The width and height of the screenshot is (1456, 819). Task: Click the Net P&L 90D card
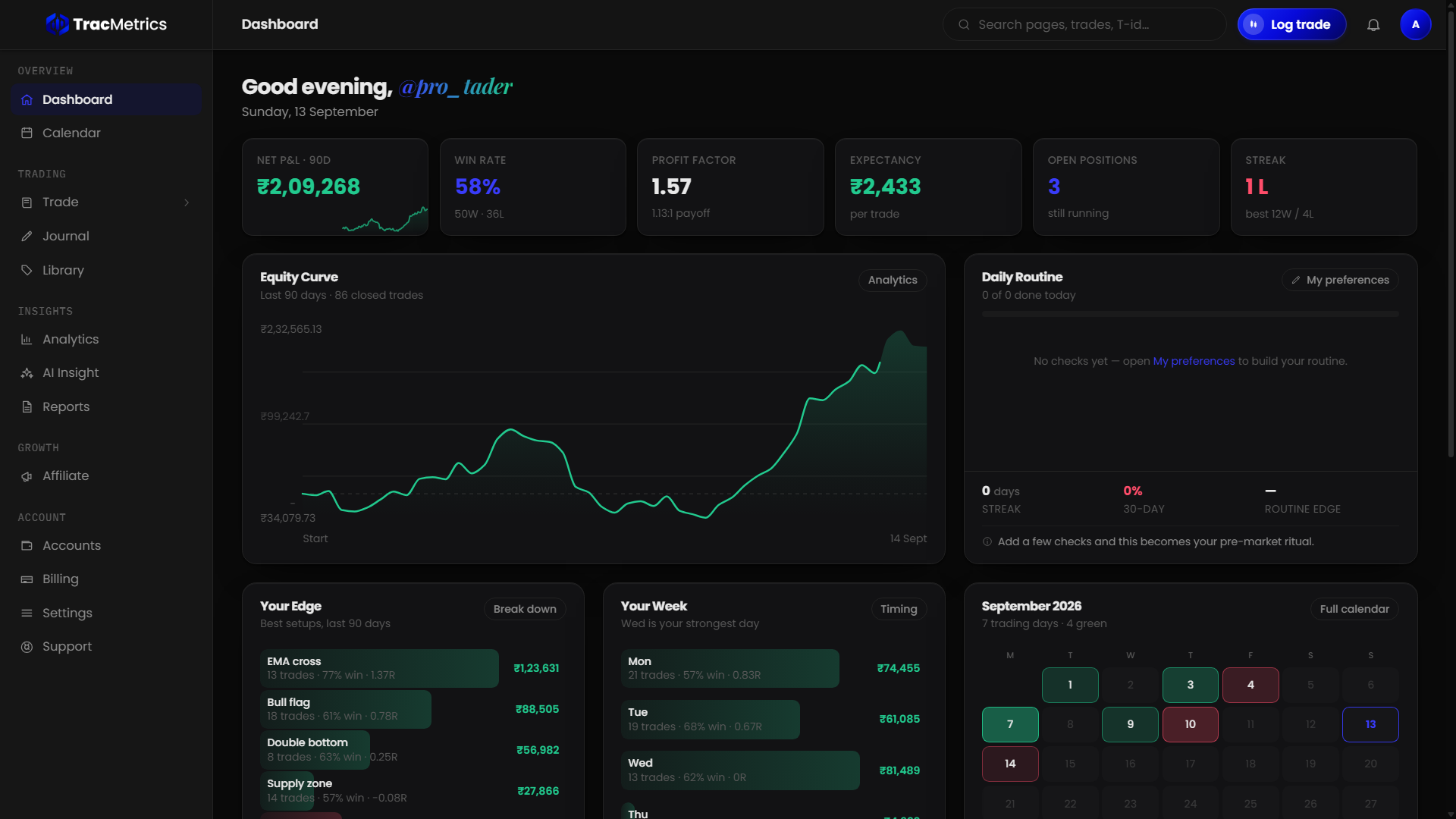click(x=335, y=187)
